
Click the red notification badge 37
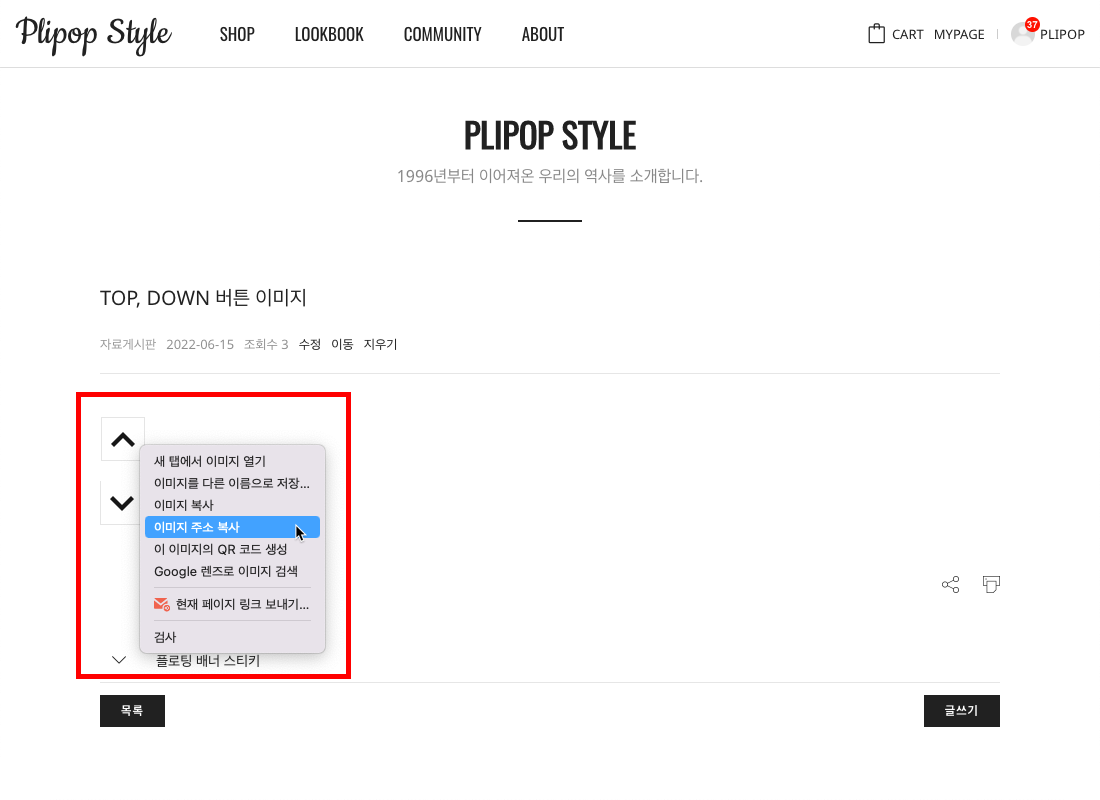[x=1032, y=24]
